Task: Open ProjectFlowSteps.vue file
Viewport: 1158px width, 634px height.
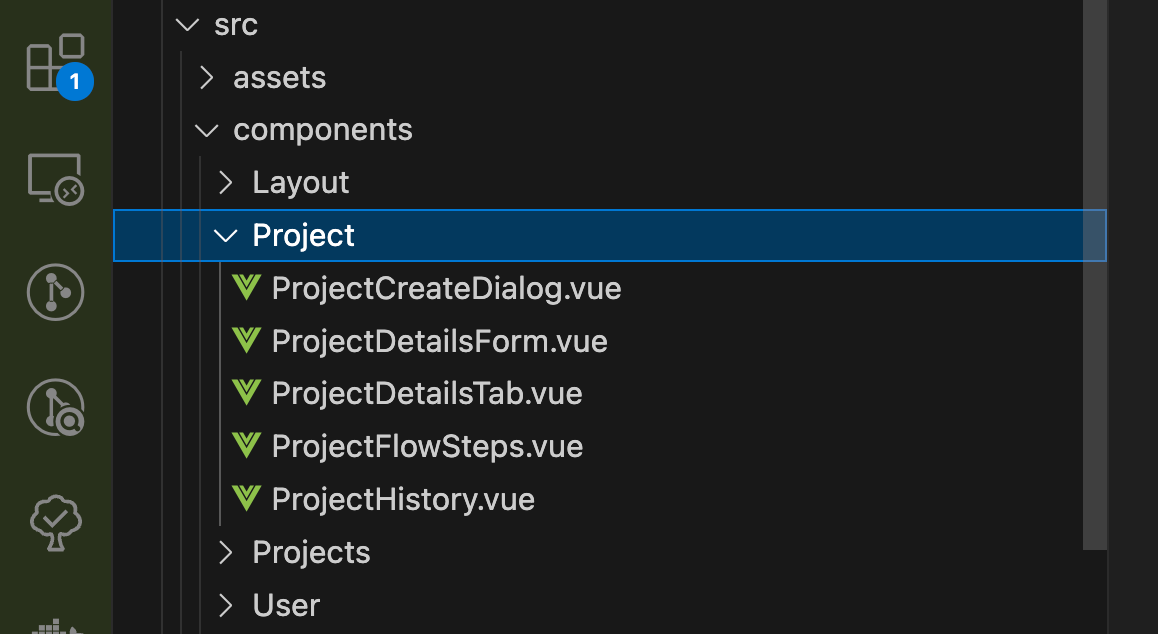Action: 428,446
